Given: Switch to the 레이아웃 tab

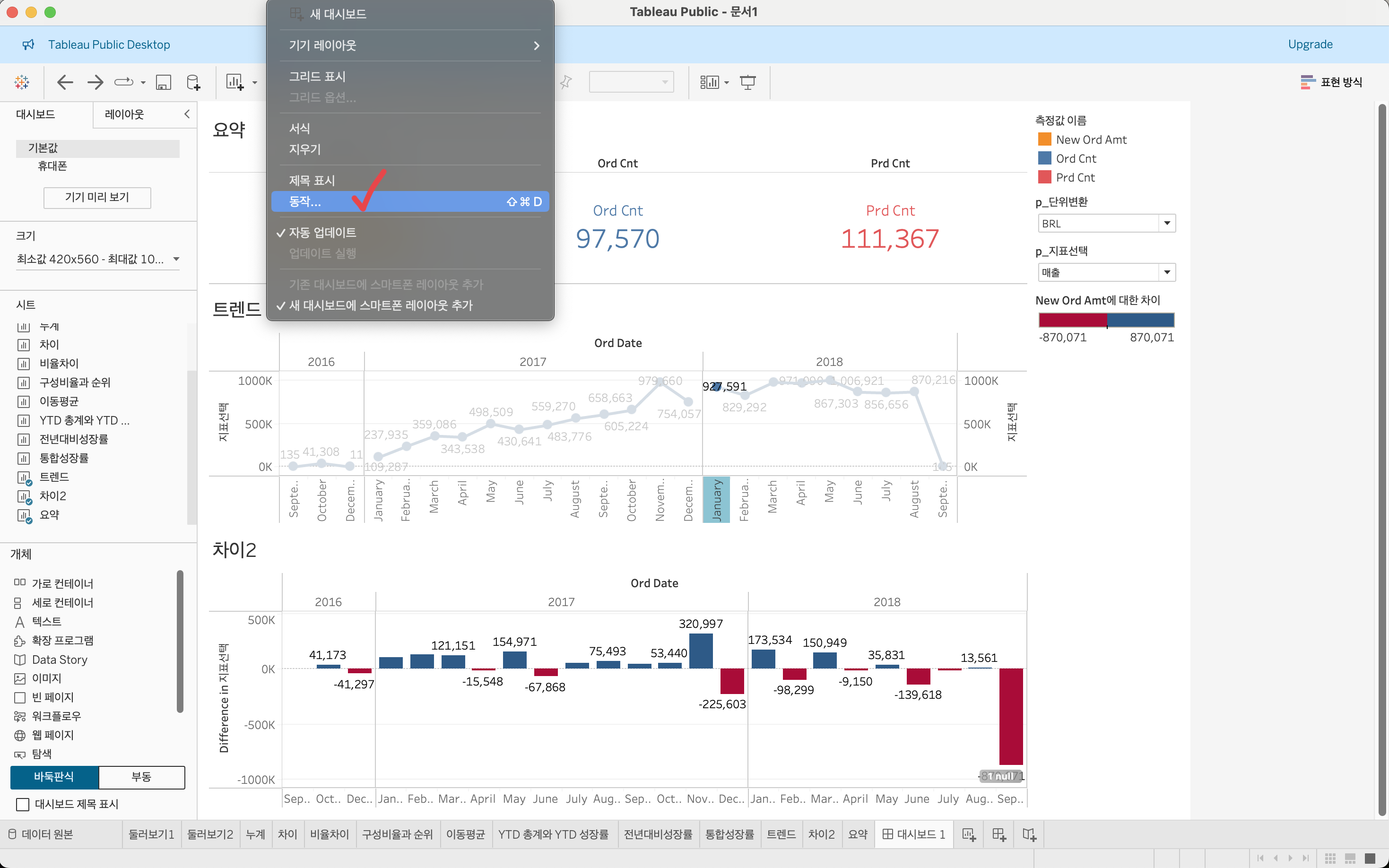Looking at the screenshot, I should [x=124, y=114].
